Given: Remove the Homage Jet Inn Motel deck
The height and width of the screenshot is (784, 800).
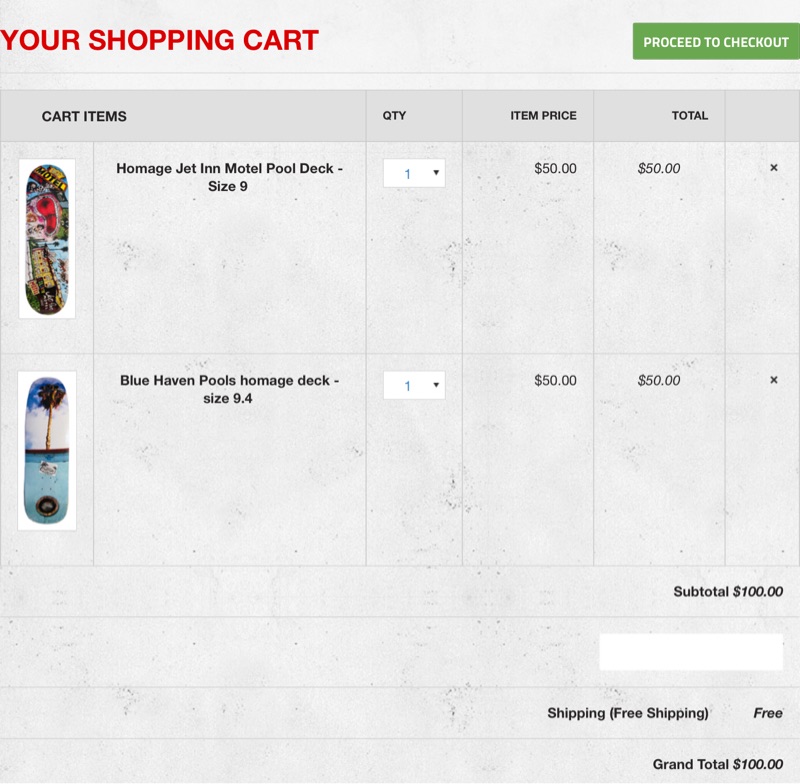Looking at the screenshot, I should [773, 168].
